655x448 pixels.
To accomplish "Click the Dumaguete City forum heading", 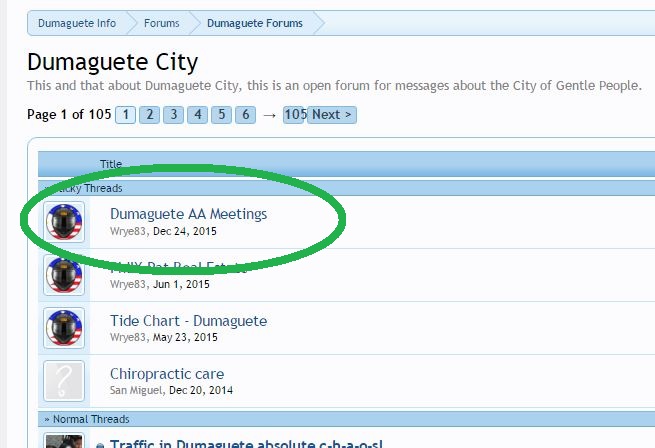I will [113, 62].
